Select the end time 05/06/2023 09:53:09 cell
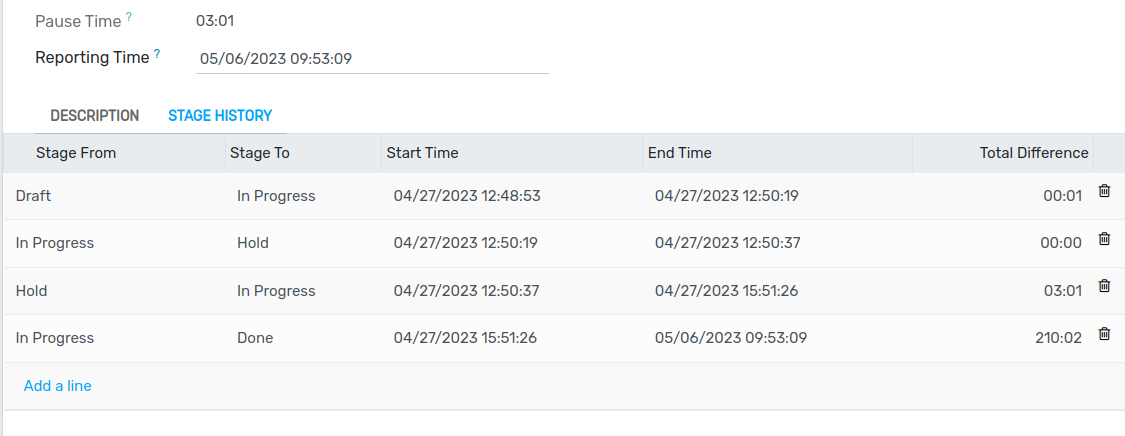 [x=777, y=338]
